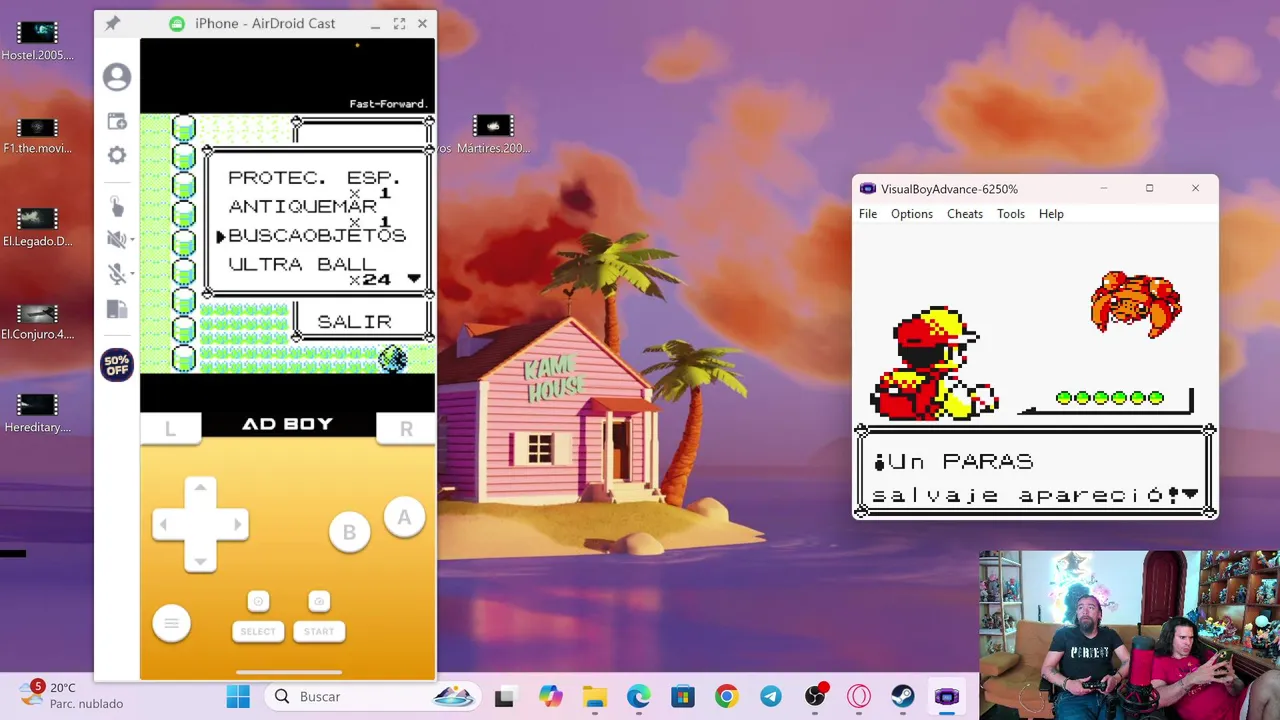Open Microsoft Edge from the taskbar
The image size is (1280, 720).
pyautogui.click(x=639, y=697)
